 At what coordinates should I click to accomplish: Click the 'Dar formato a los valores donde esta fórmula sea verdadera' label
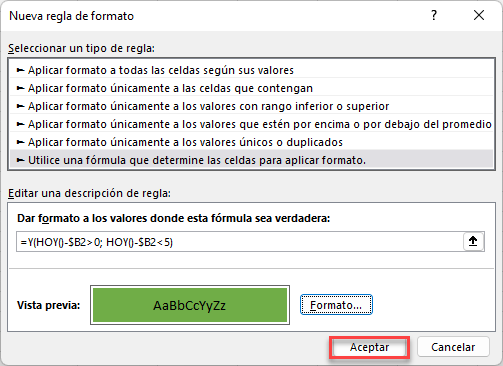(173, 218)
